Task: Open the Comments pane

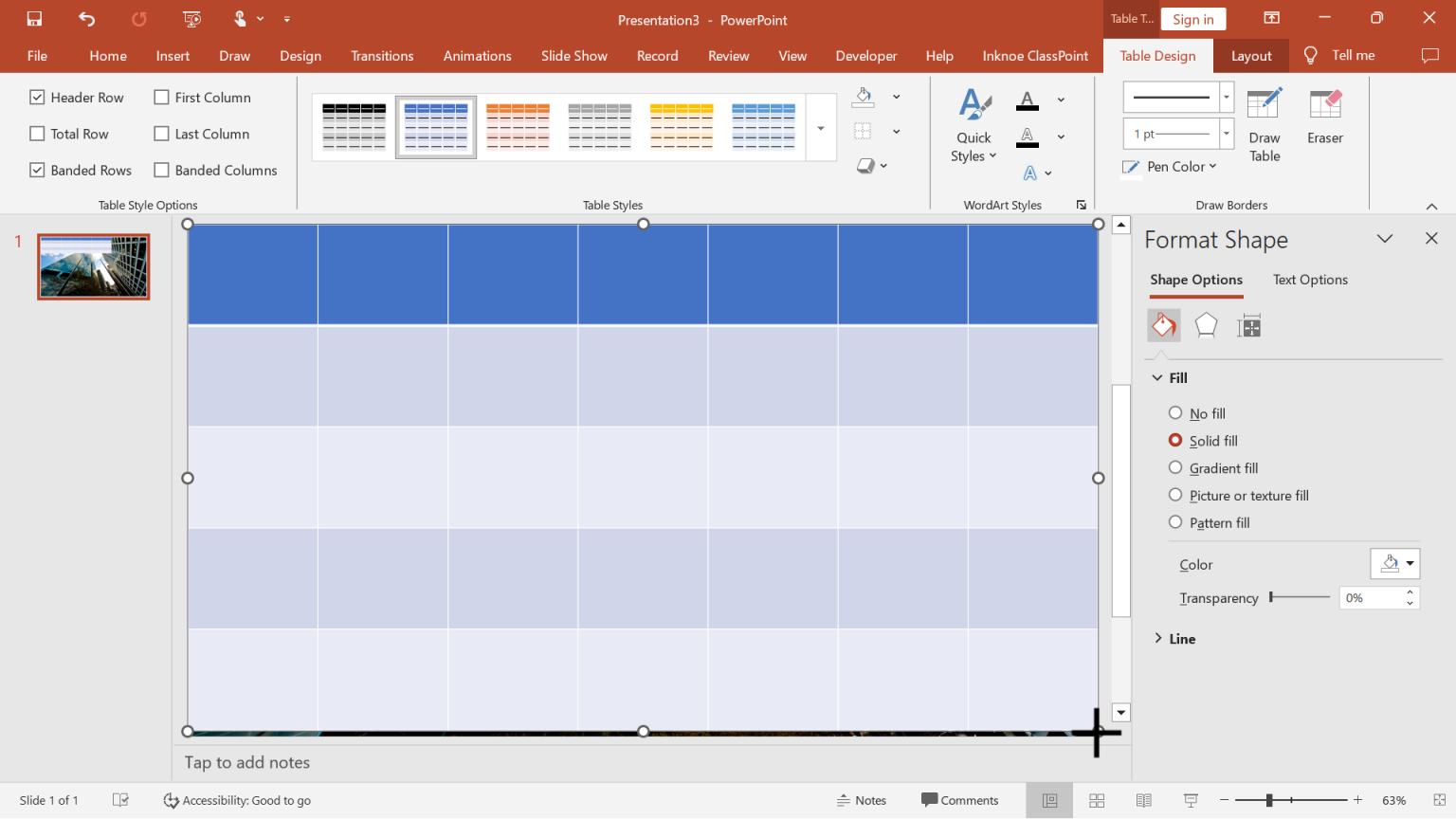Action: [960, 800]
